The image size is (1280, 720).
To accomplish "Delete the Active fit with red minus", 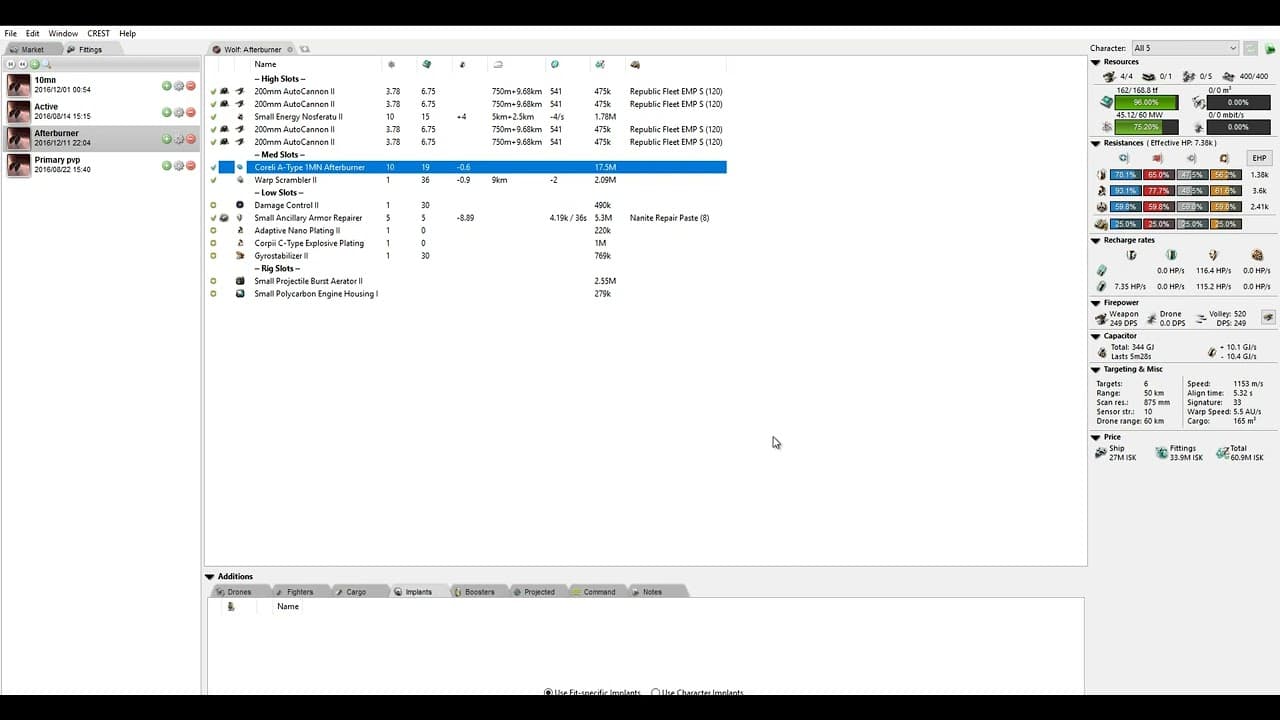I will tap(191, 112).
